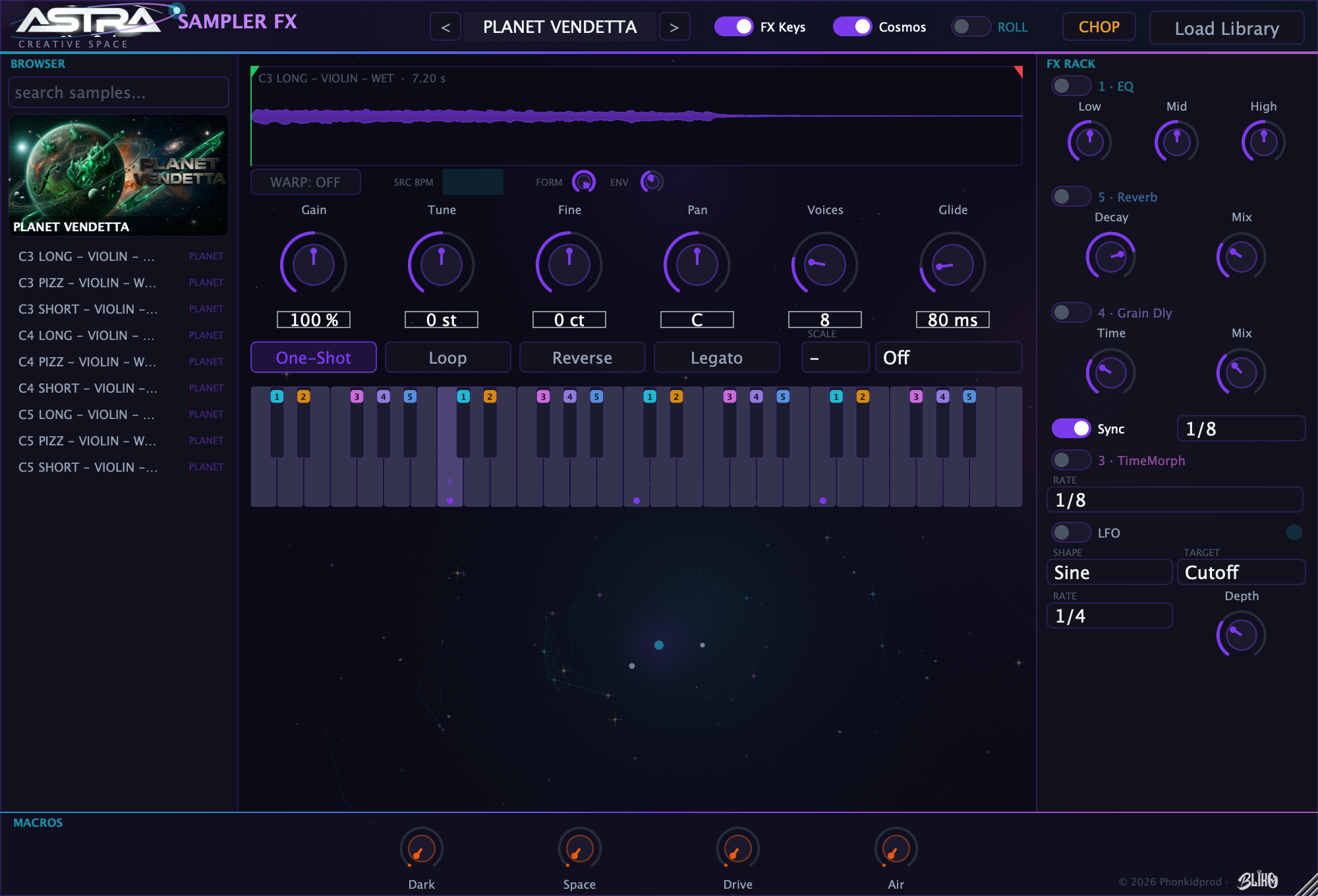Click the red waveform end marker

click(x=1019, y=70)
